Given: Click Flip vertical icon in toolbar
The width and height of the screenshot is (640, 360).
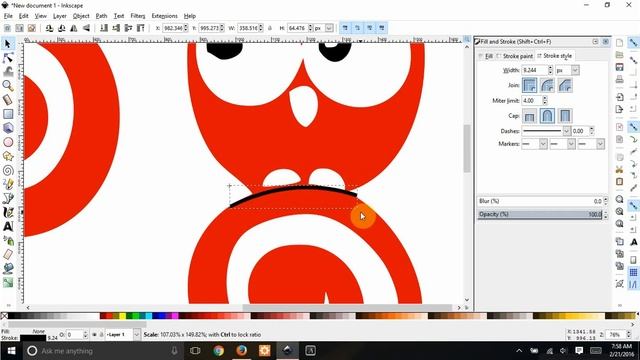Looking at the screenshot, I should tap(86, 28).
